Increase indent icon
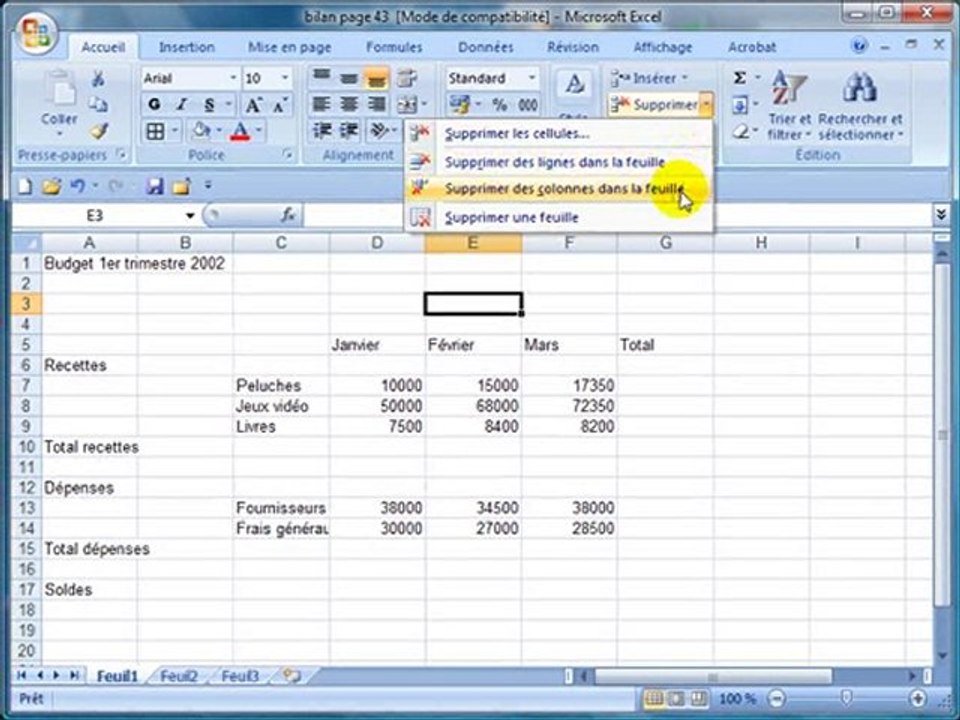The height and width of the screenshot is (720, 960). [x=349, y=130]
